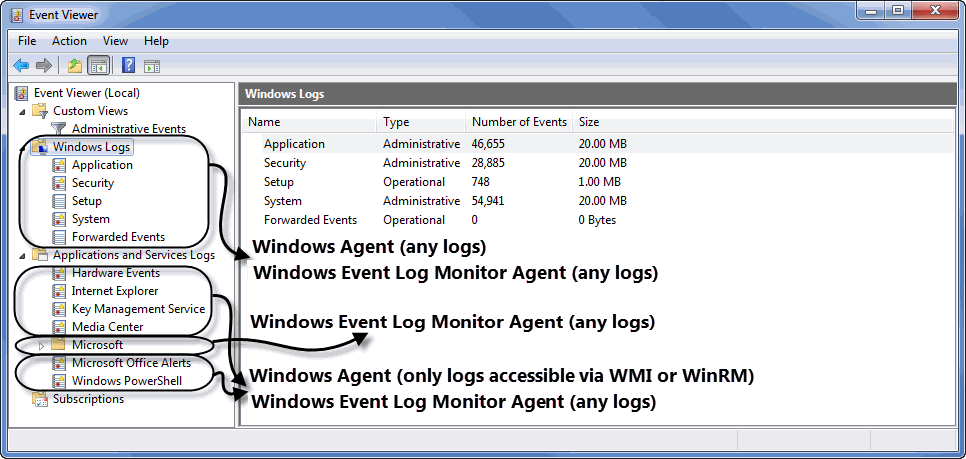Select Security log in the tree
The width and height of the screenshot is (966, 459).
[92, 183]
